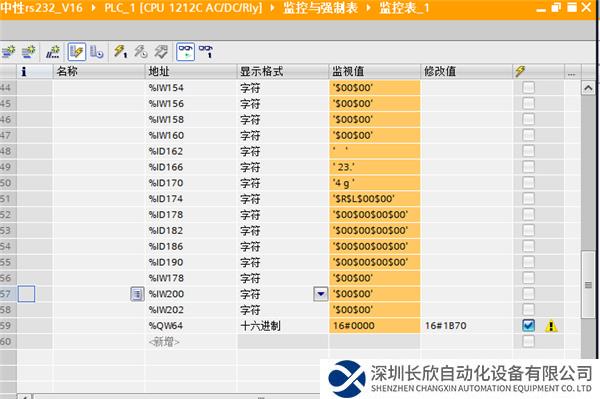The width and height of the screenshot is (600, 399).
Task: Click the scroll up arrow of table
Action: click(x=588, y=88)
